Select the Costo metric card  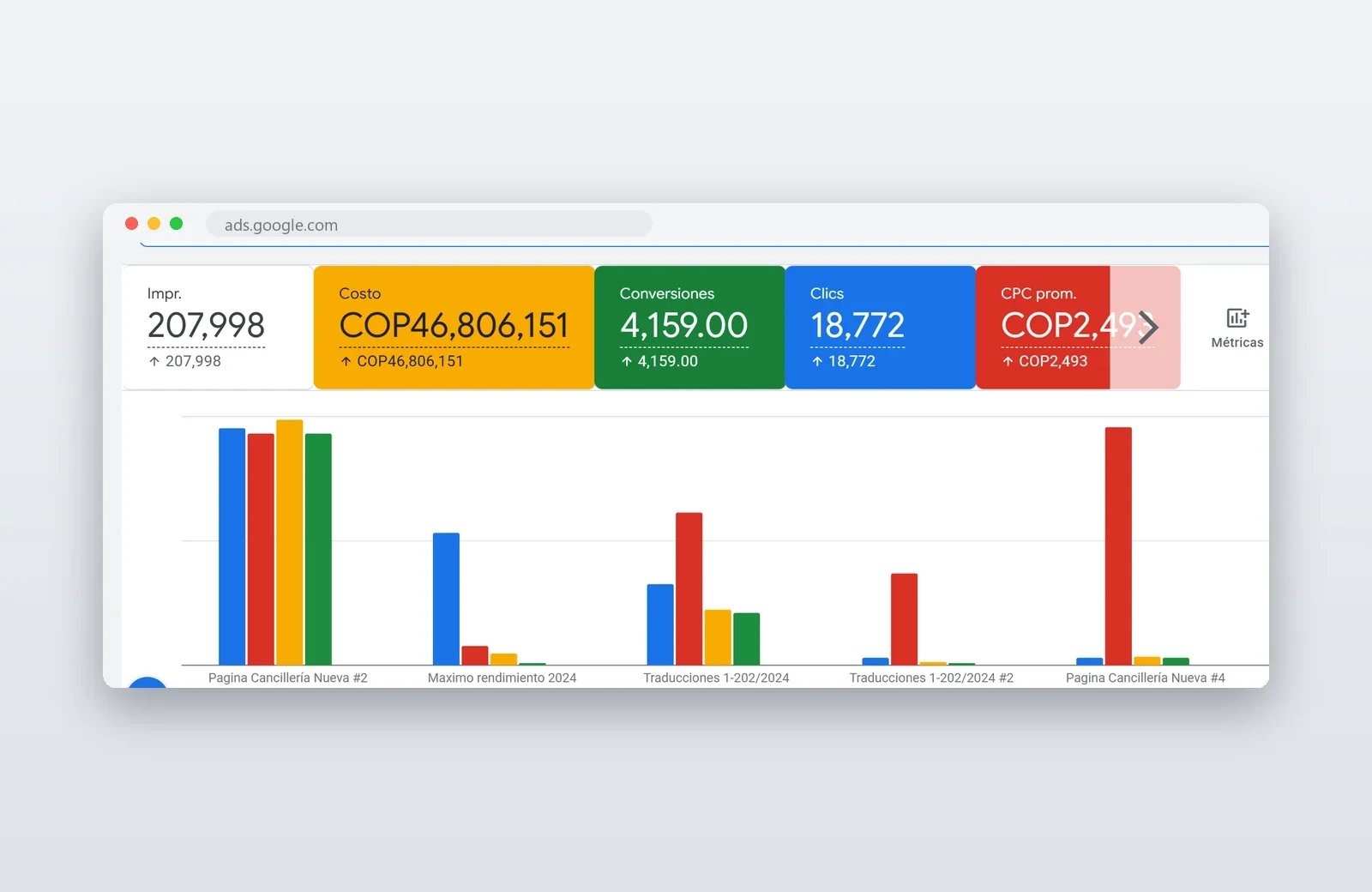(x=454, y=328)
